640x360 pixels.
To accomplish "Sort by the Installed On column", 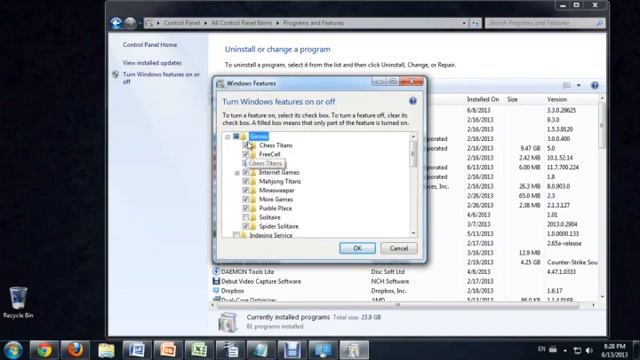I will [x=483, y=99].
